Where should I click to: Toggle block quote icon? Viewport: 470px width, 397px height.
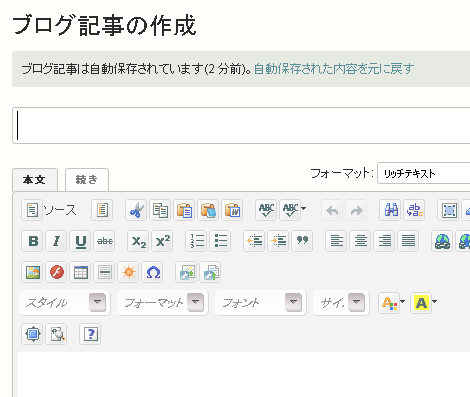click(x=302, y=241)
